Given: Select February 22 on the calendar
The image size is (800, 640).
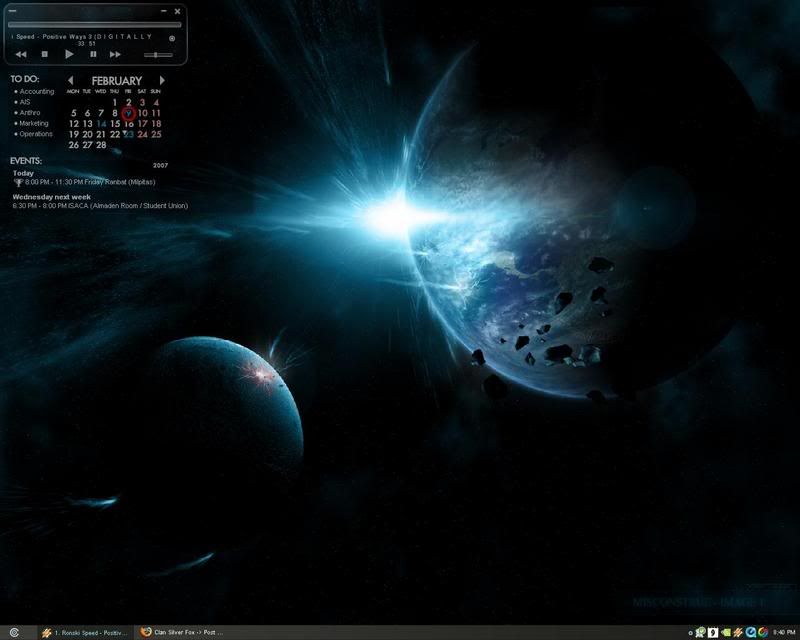Looking at the screenshot, I should coord(115,135).
